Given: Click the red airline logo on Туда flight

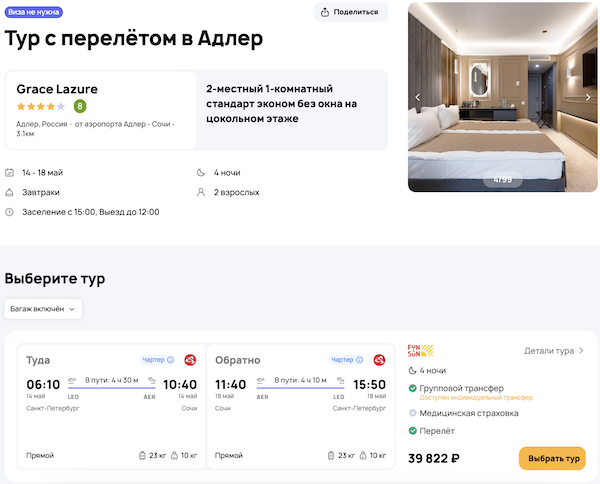Looking at the screenshot, I should point(191,360).
